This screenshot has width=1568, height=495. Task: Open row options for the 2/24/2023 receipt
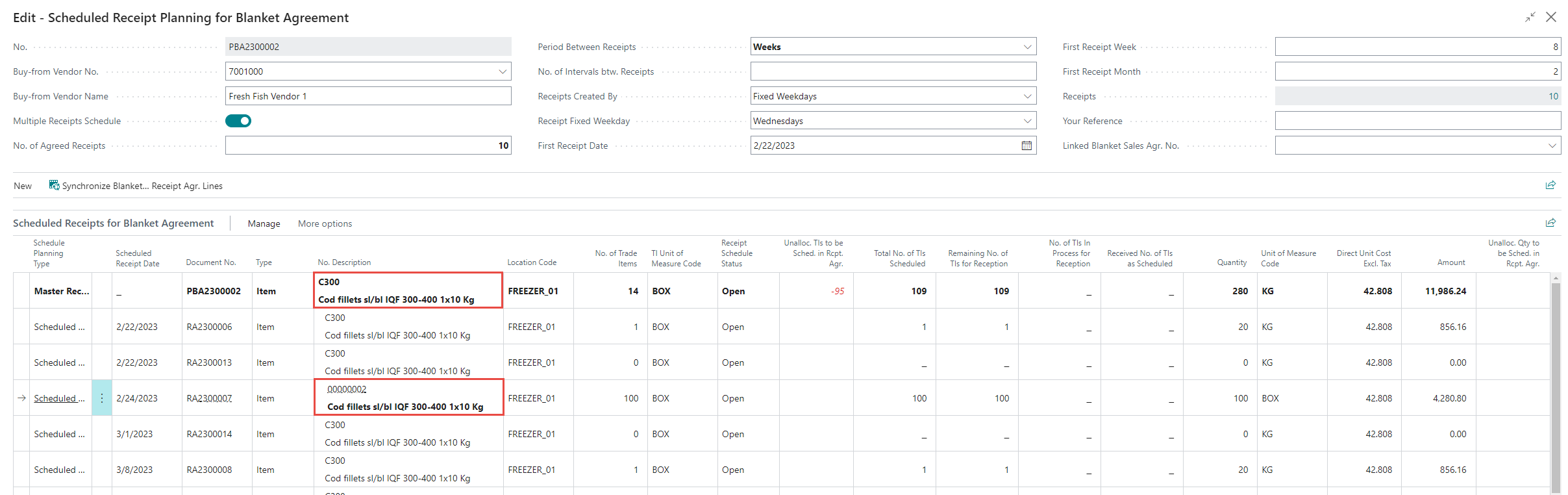point(102,398)
